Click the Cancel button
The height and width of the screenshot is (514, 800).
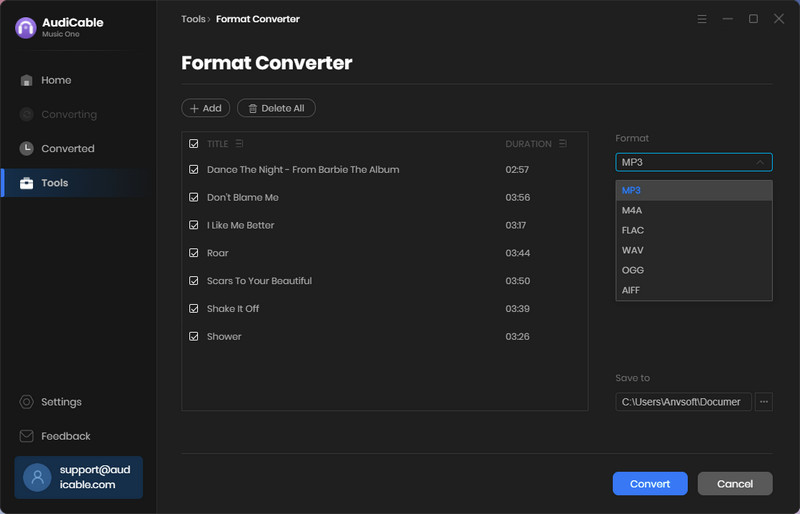pos(735,484)
